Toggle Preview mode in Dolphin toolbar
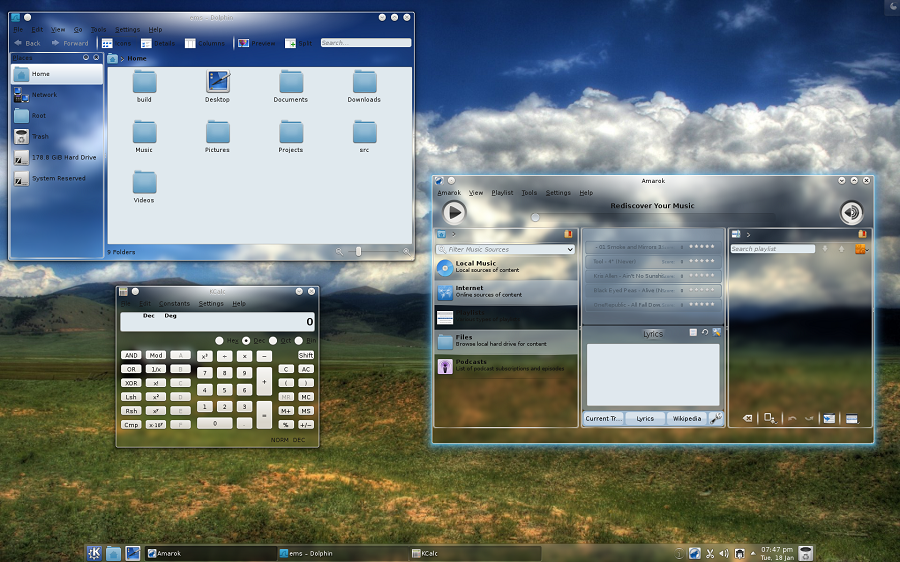The height and width of the screenshot is (562, 900). pyautogui.click(x=243, y=43)
